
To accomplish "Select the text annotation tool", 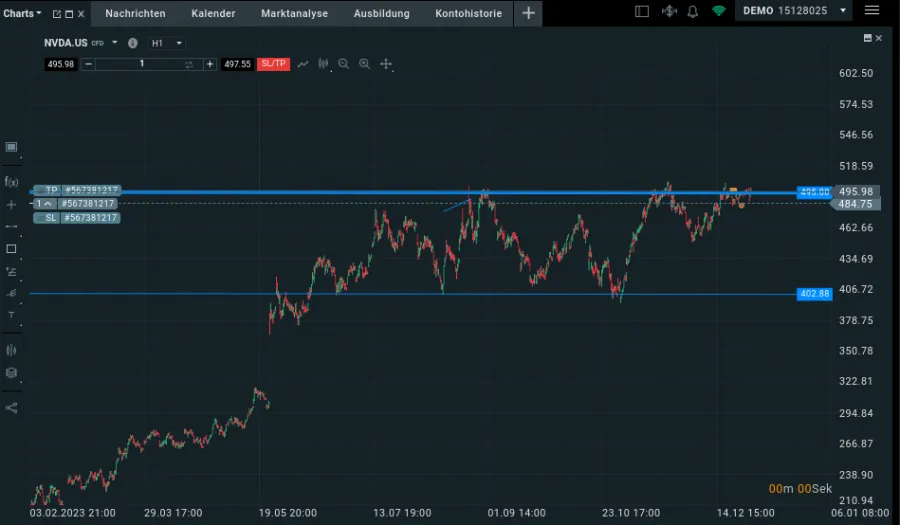I will click(11, 314).
